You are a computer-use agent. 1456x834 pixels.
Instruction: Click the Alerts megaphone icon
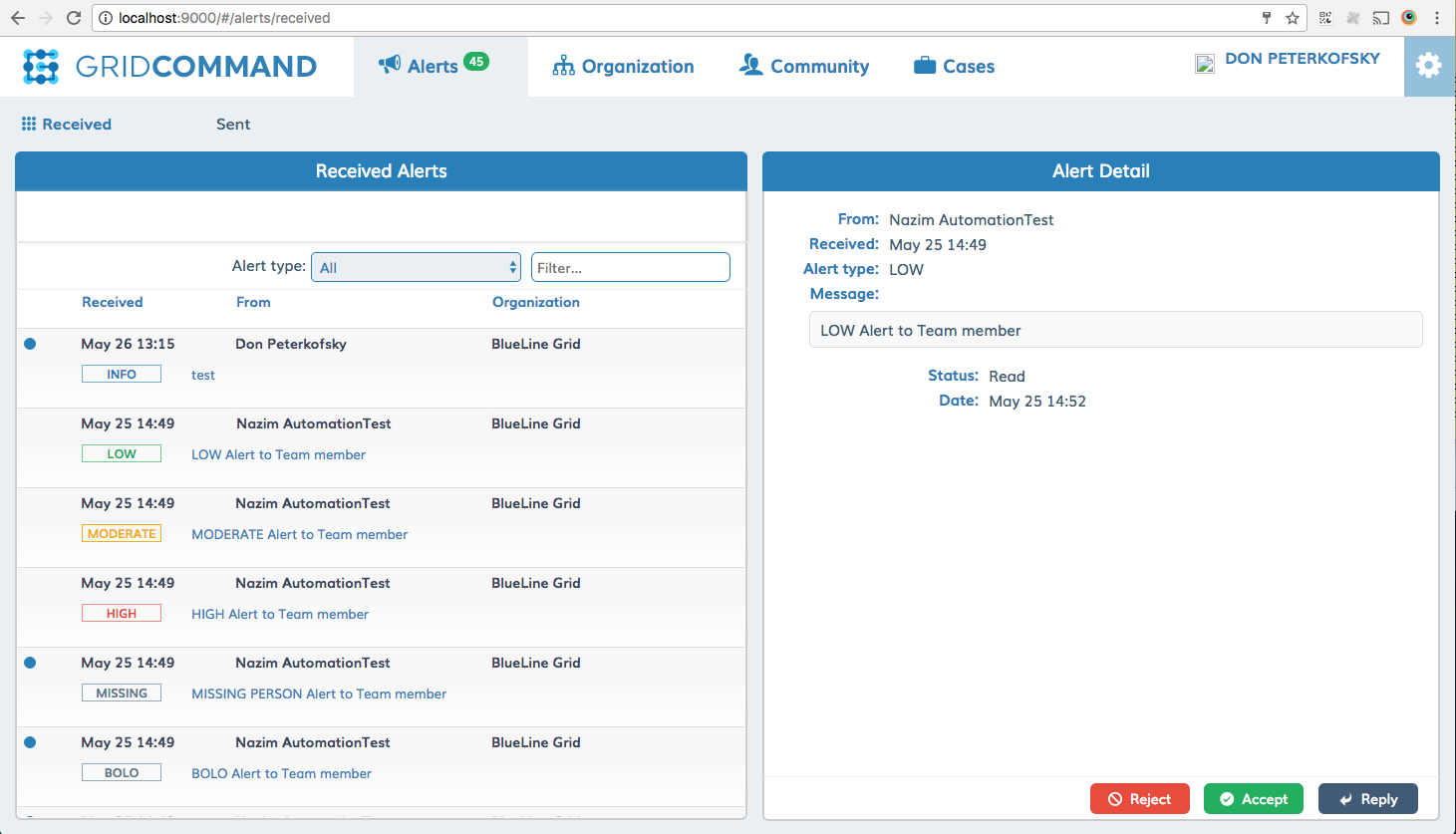click(x=390, y=65)
